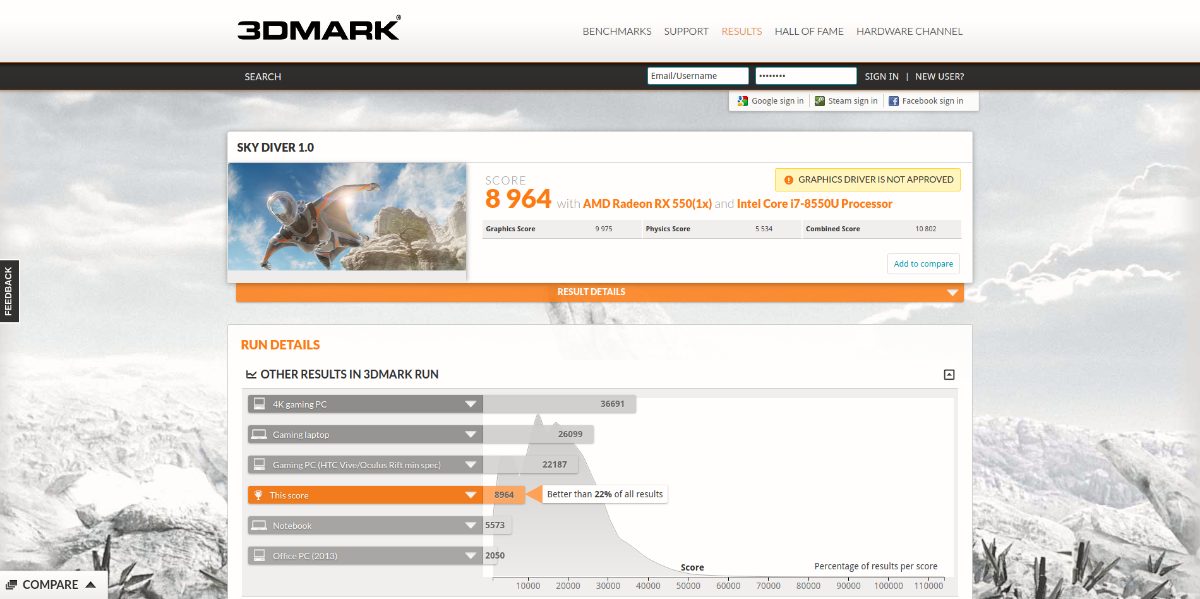Click the 3DMark logo

(x=318, y=28)
